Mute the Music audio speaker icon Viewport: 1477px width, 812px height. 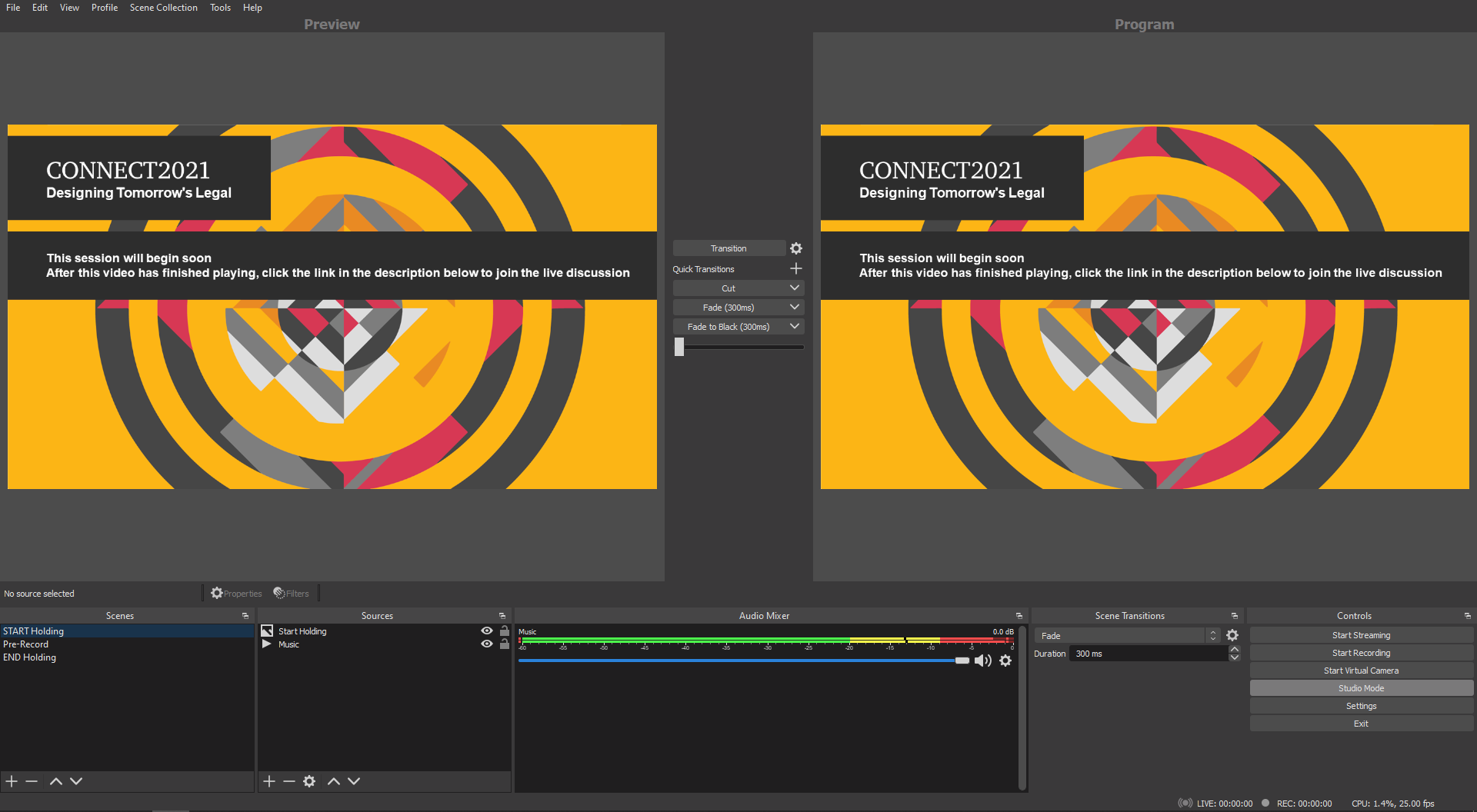(982, 661)
